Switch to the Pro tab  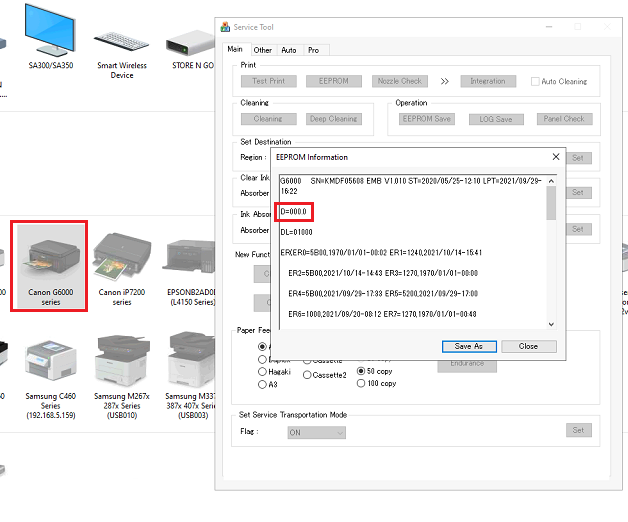pyautogui.click(x=314, y=50)
